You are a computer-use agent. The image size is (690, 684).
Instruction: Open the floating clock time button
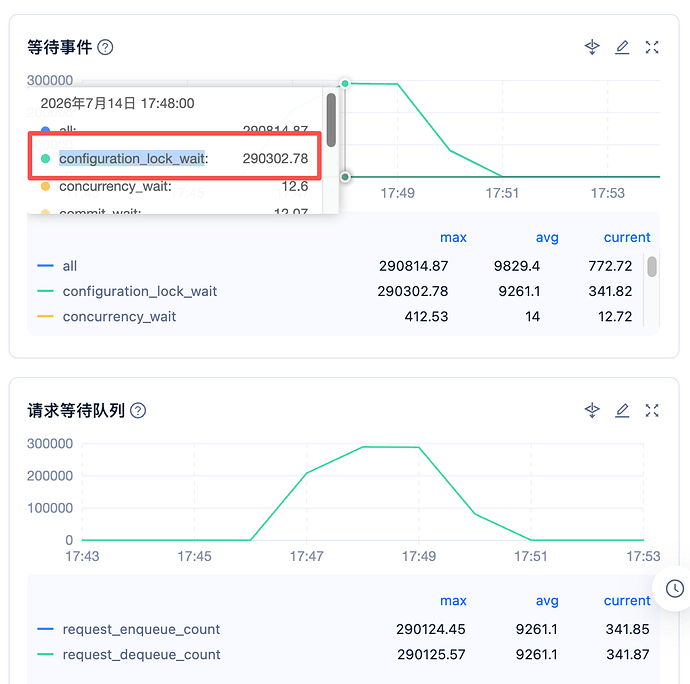(x=675, y=588)
